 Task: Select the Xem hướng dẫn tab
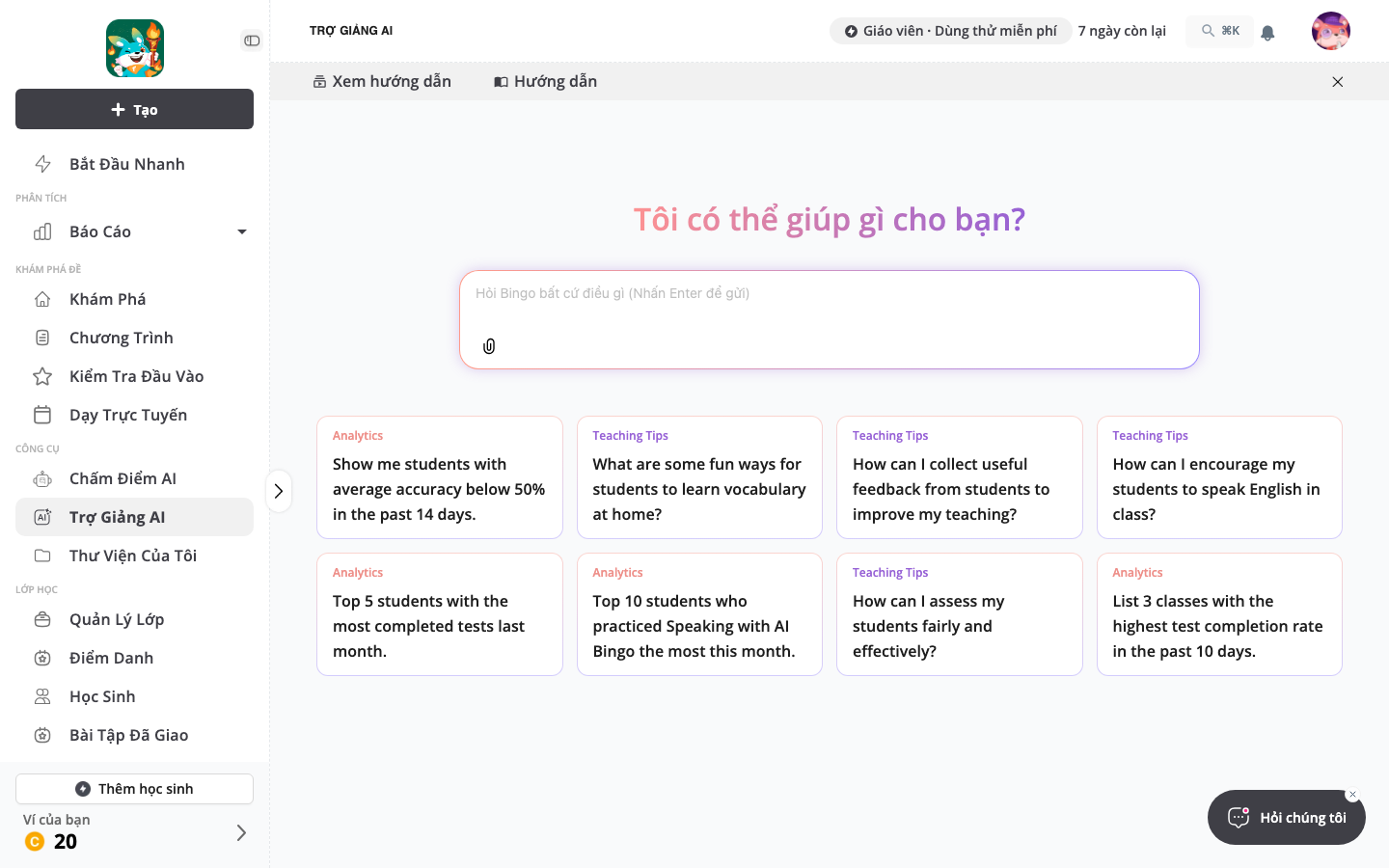[x=382, y=81]
